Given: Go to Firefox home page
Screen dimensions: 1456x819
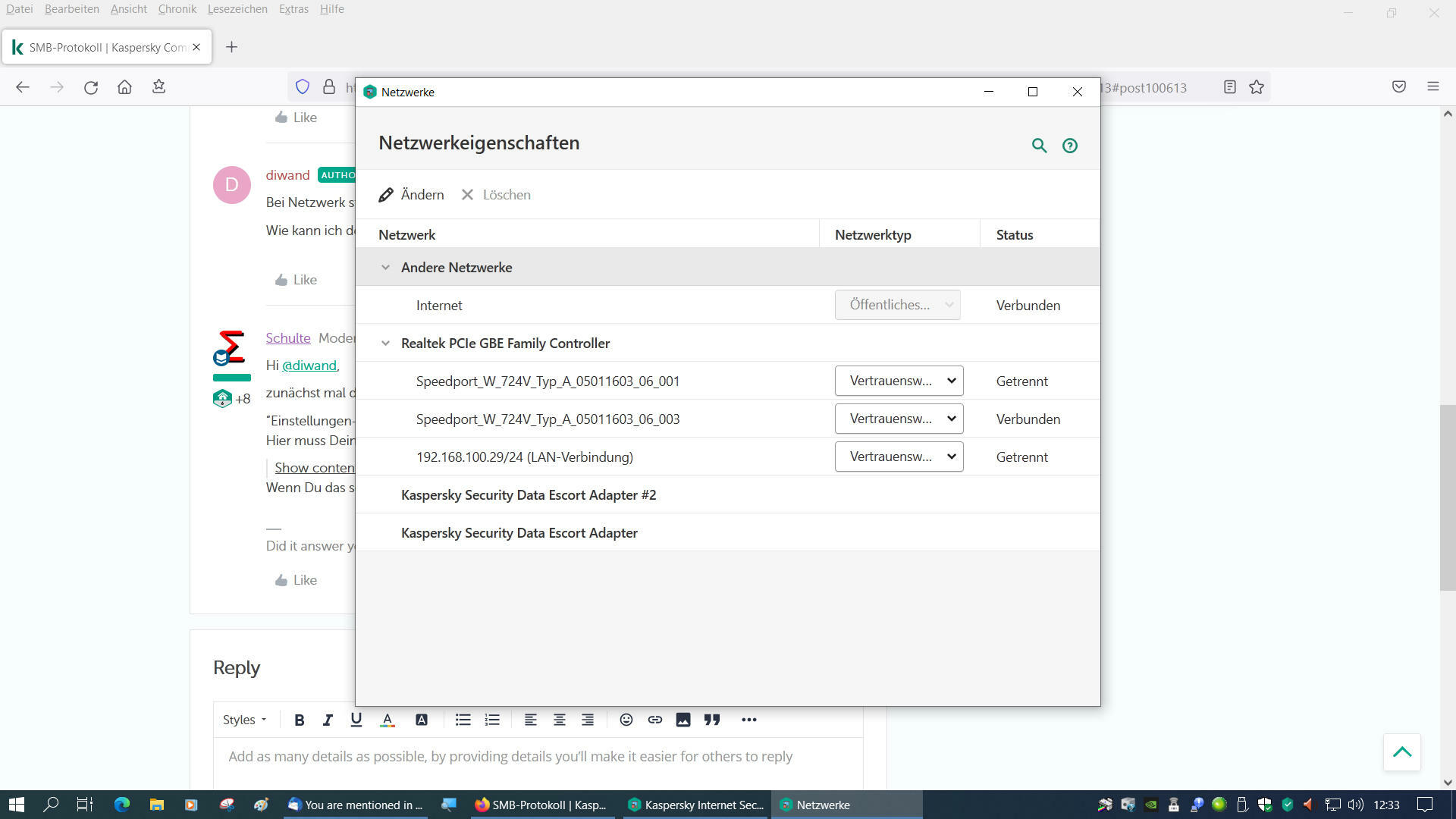Looking at the screenshot, I should (x=124, y=87).
